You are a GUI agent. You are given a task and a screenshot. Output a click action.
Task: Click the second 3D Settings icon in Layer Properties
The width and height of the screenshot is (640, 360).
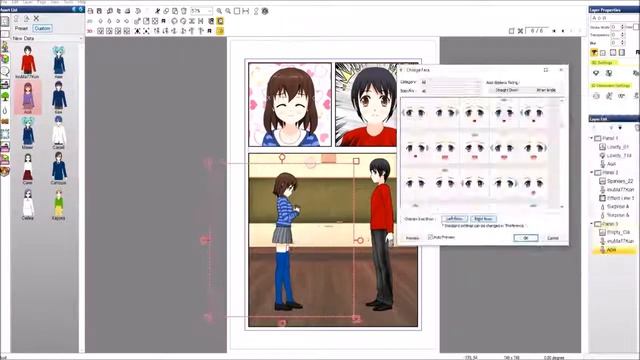pos(609,73)
